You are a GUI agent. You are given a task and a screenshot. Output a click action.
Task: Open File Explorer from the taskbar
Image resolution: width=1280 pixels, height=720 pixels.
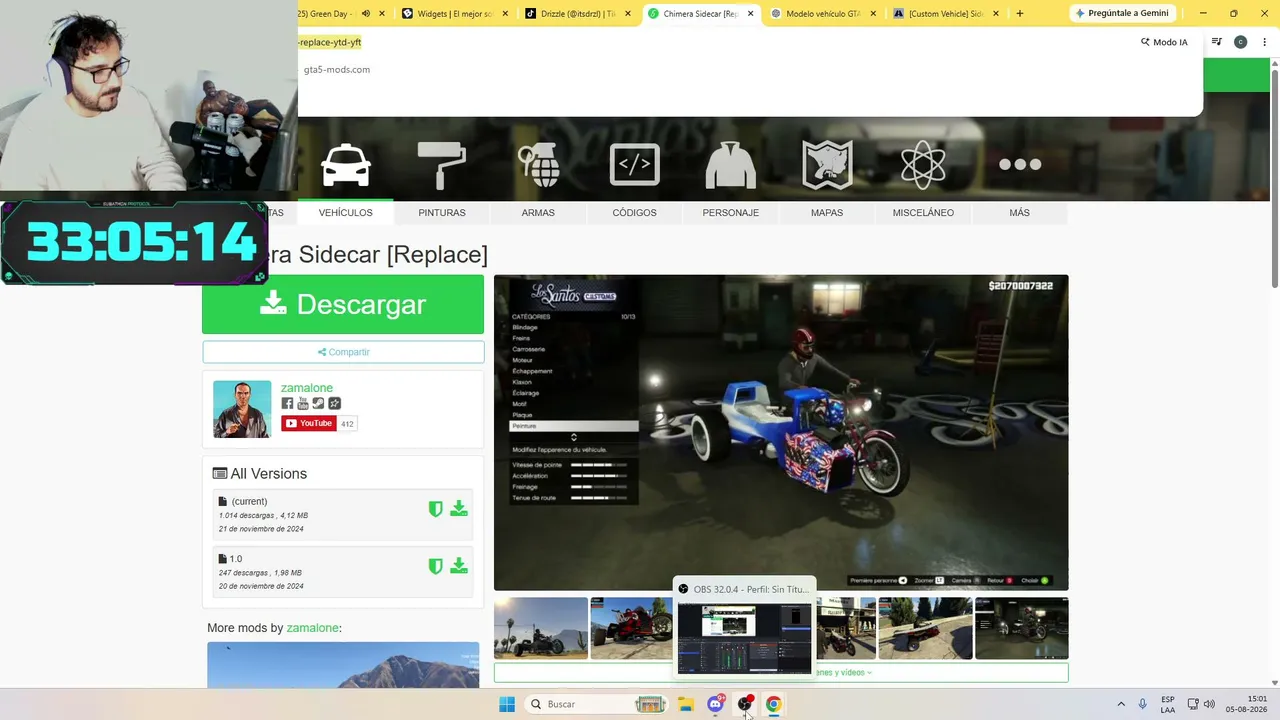click(686, 704)
